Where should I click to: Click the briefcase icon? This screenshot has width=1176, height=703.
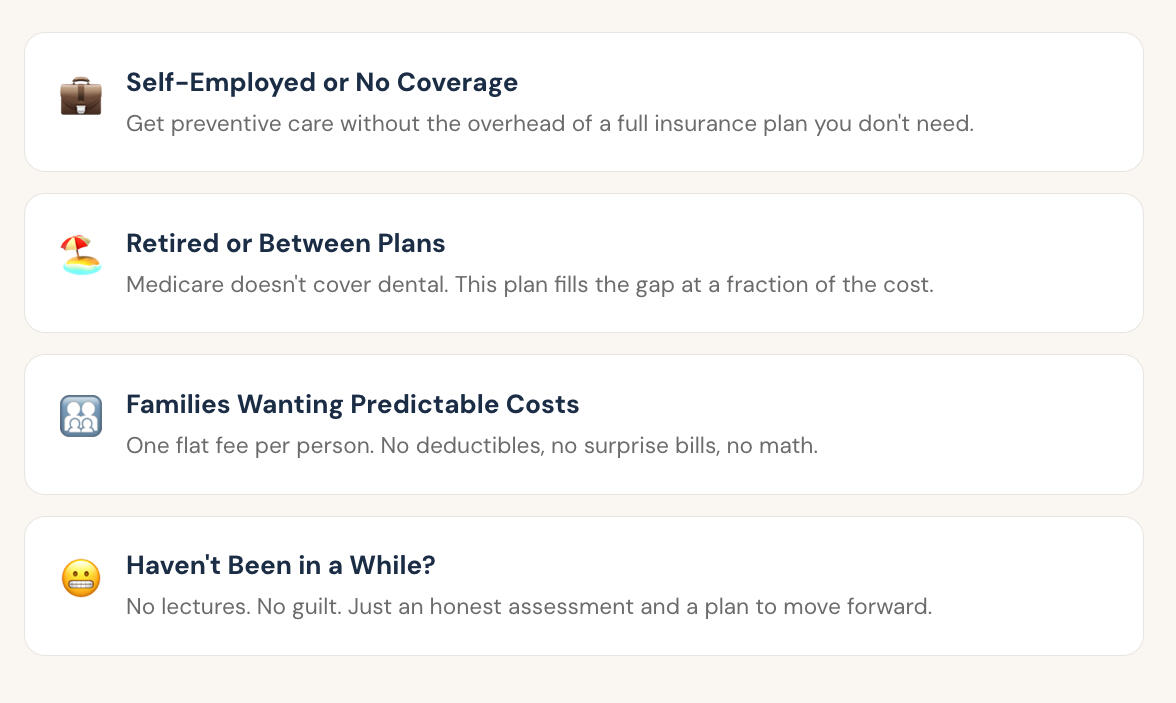click(81, 97)
